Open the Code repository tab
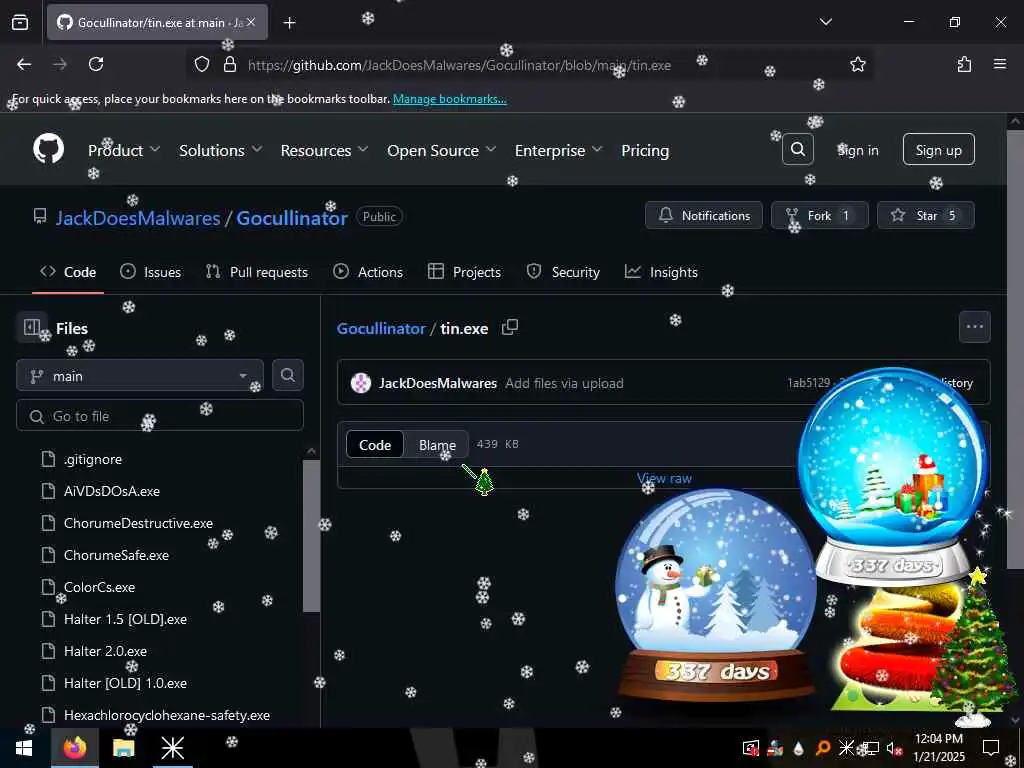 tap(68, 272)
